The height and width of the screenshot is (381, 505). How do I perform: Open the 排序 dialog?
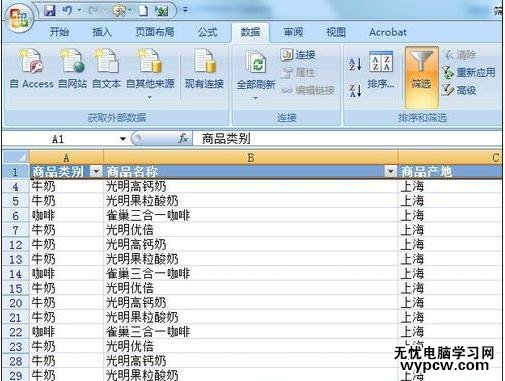[x=381, y=70]
